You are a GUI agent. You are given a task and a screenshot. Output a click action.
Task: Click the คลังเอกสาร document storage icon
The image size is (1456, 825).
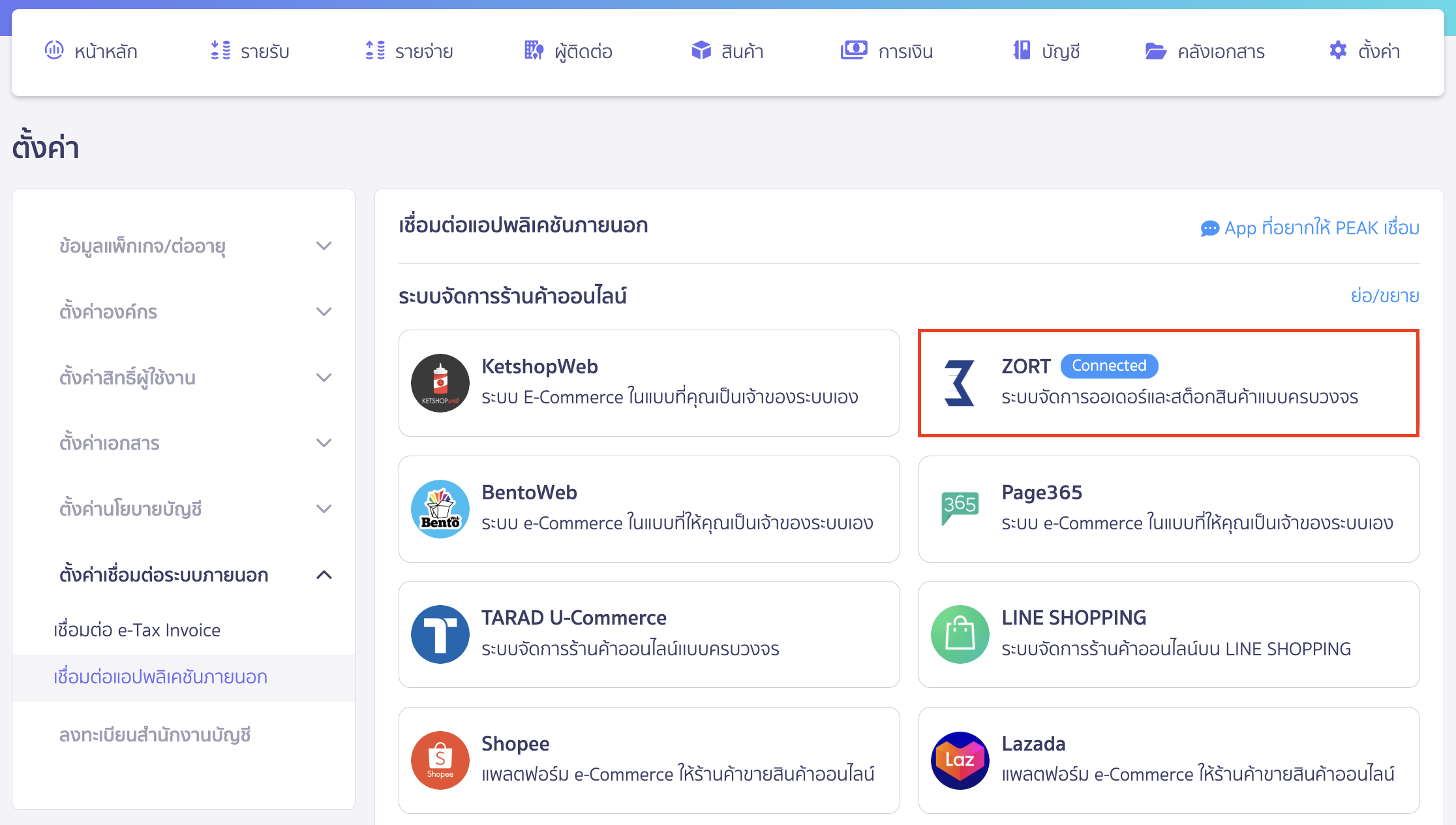tap(1155, 50)
